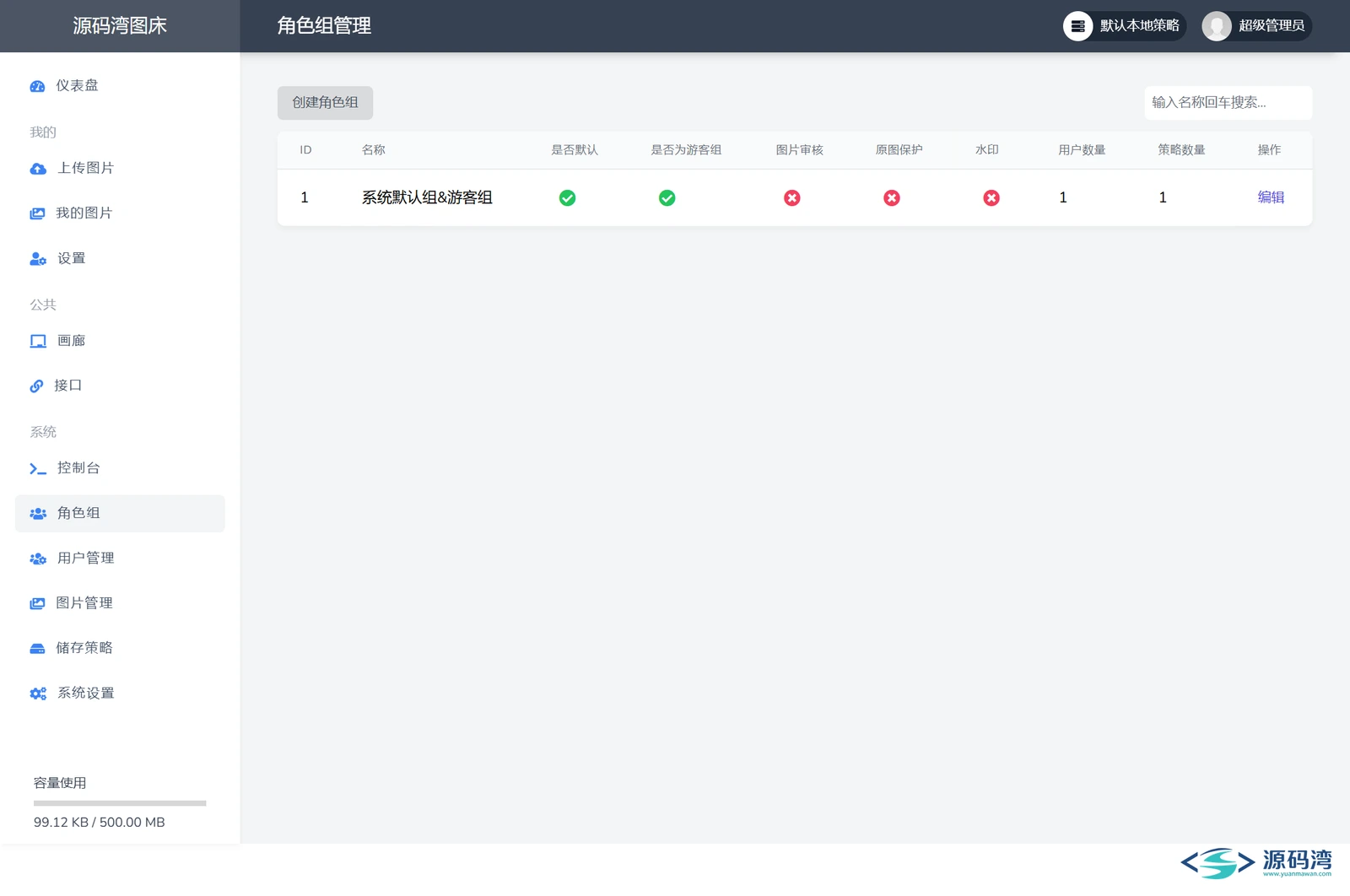Screen dimensions: 1350x896
Task: Click the 设置 user-gear icon
Action: pyautogui.click(x=38, y=259)
